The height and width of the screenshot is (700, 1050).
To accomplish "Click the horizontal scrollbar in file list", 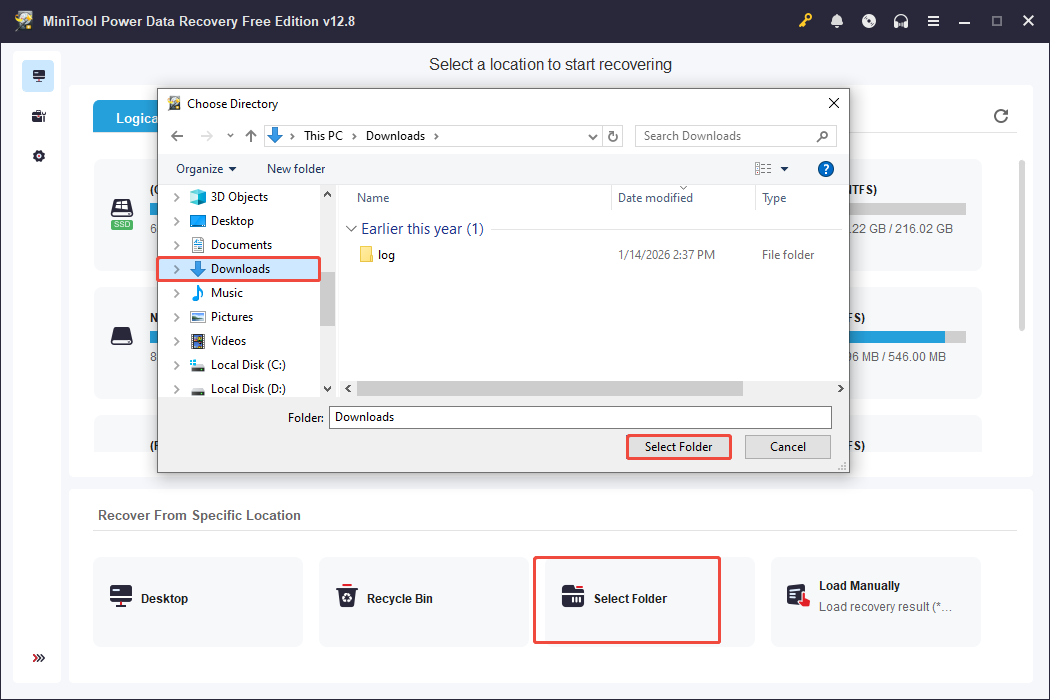I will click(x=549, y=389).
